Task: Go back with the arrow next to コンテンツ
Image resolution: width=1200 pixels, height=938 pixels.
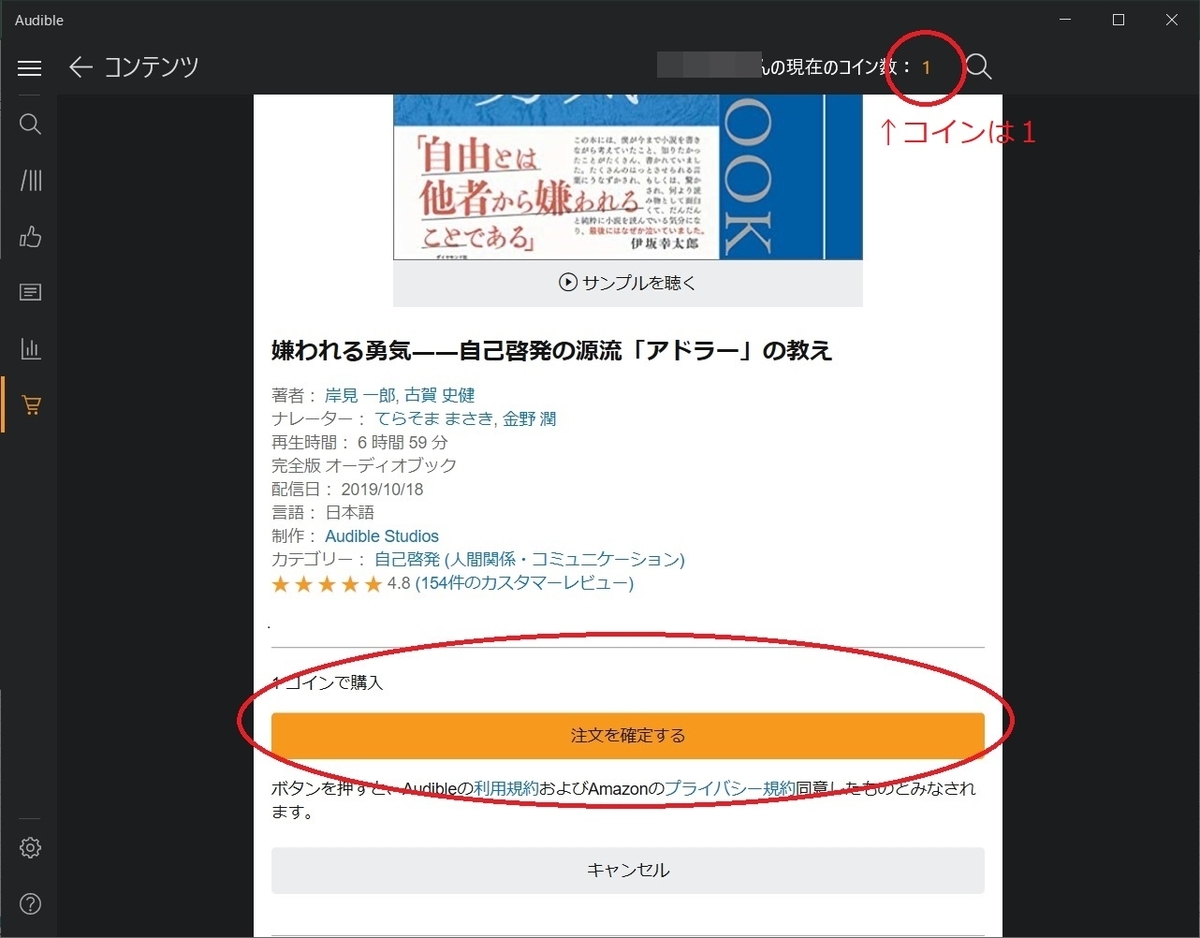Action: tap(80, 67)
